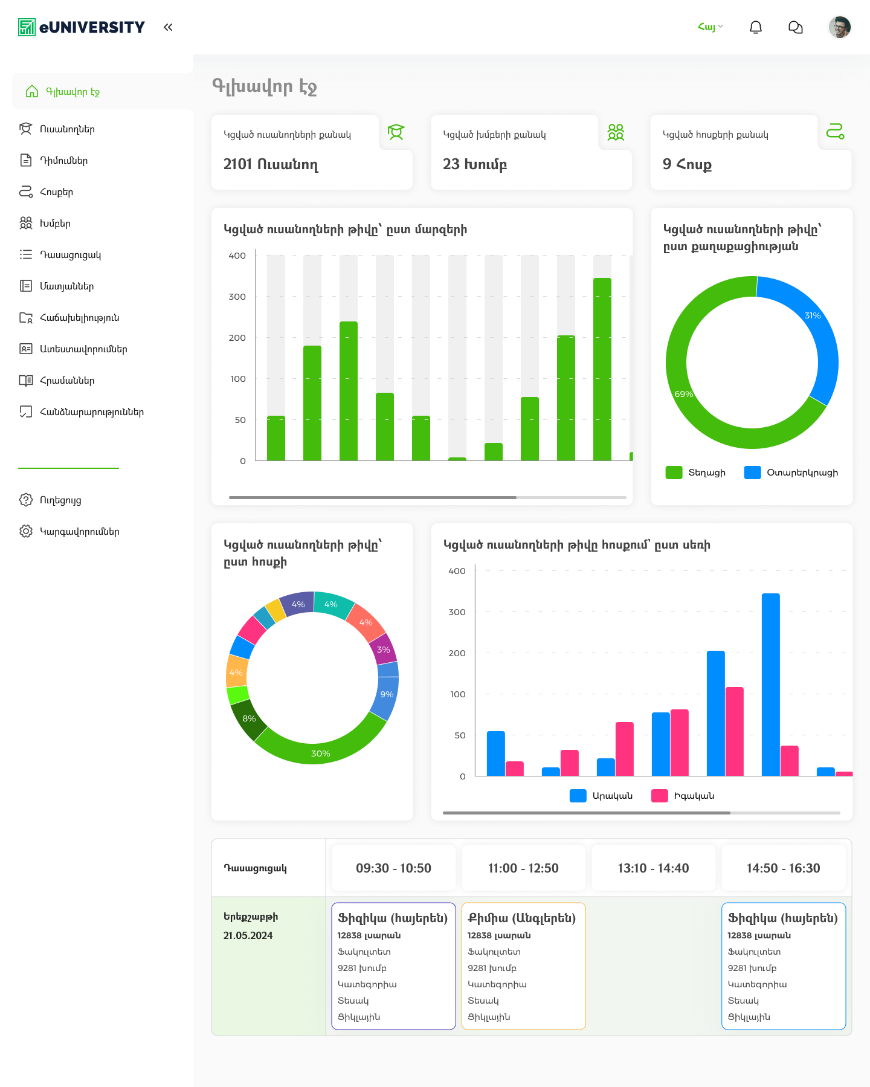The height and width of the screenshot is (1087, 870).
Task: Open the notification bell
Action: (x=756, y=27)
